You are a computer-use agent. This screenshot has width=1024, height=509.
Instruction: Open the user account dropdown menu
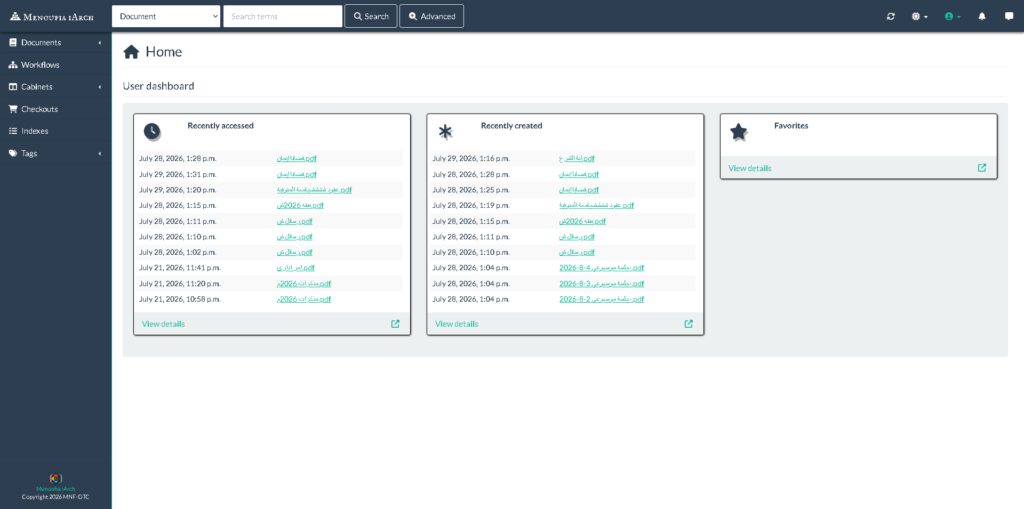click(953, 16)
